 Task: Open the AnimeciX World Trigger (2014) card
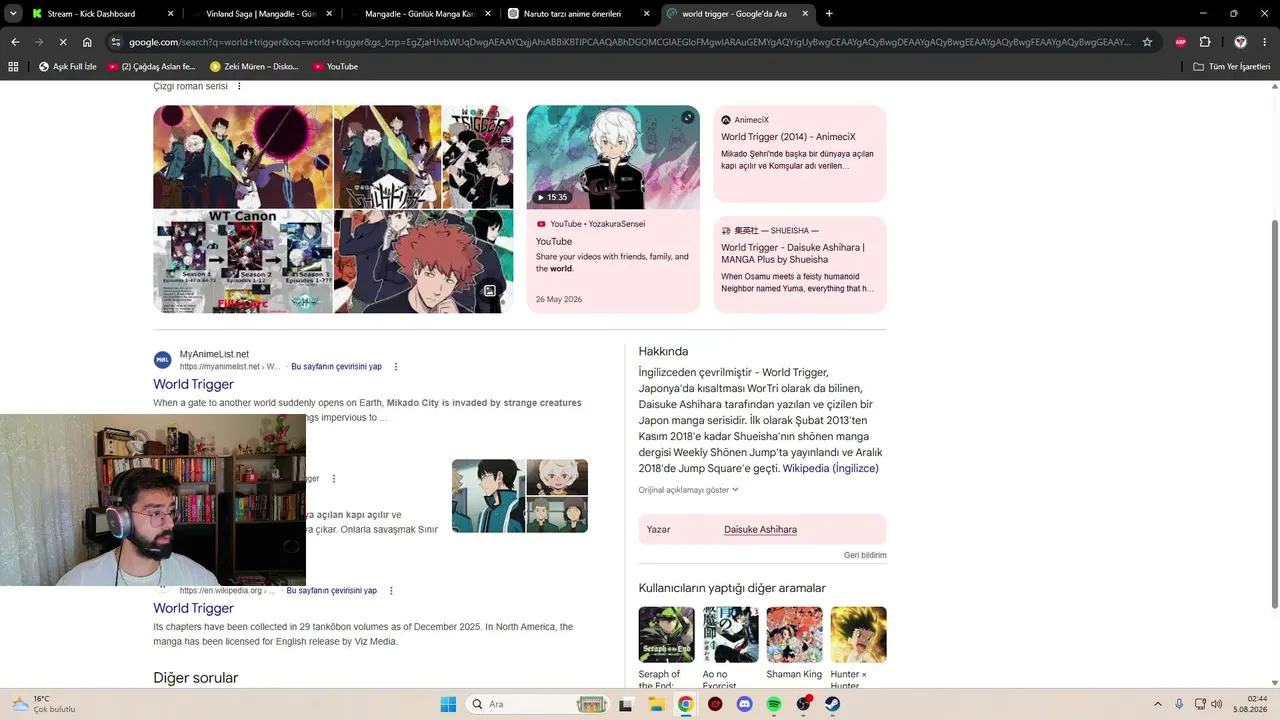click(x=800, y=154)
